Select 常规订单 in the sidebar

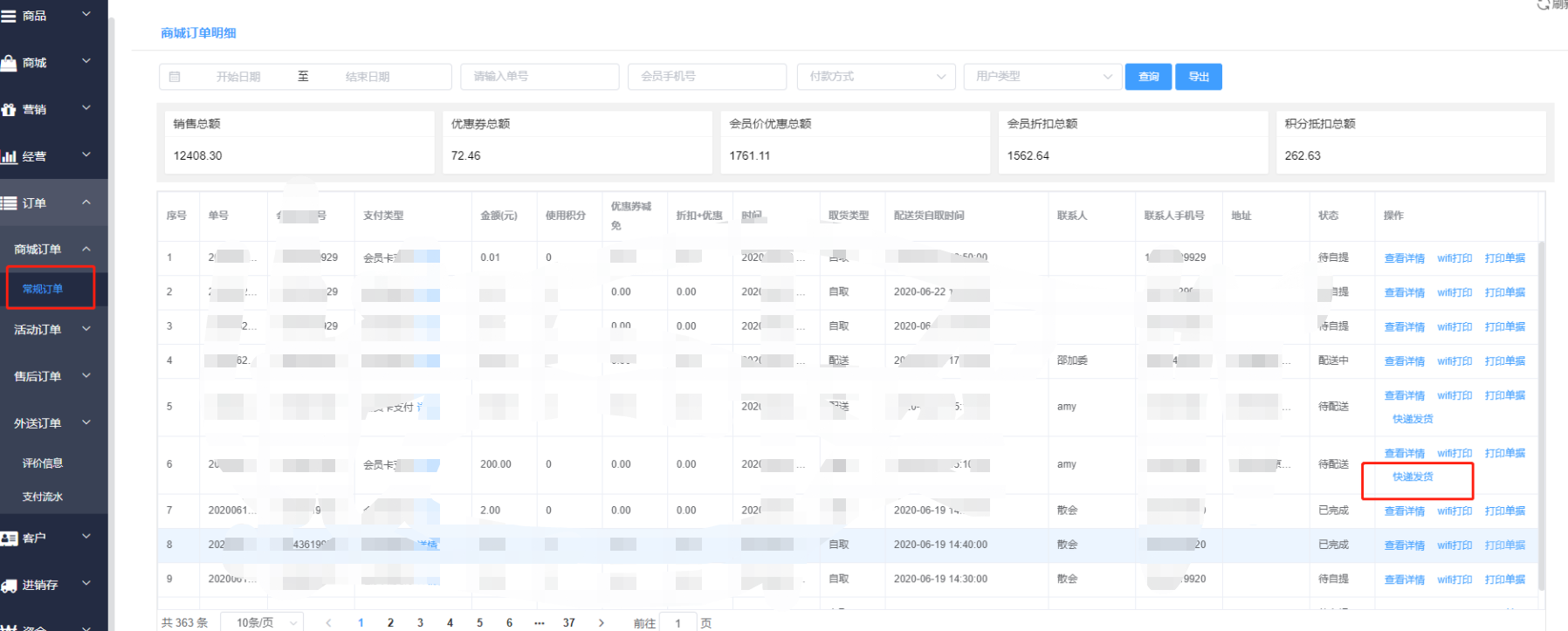(43, 289)
